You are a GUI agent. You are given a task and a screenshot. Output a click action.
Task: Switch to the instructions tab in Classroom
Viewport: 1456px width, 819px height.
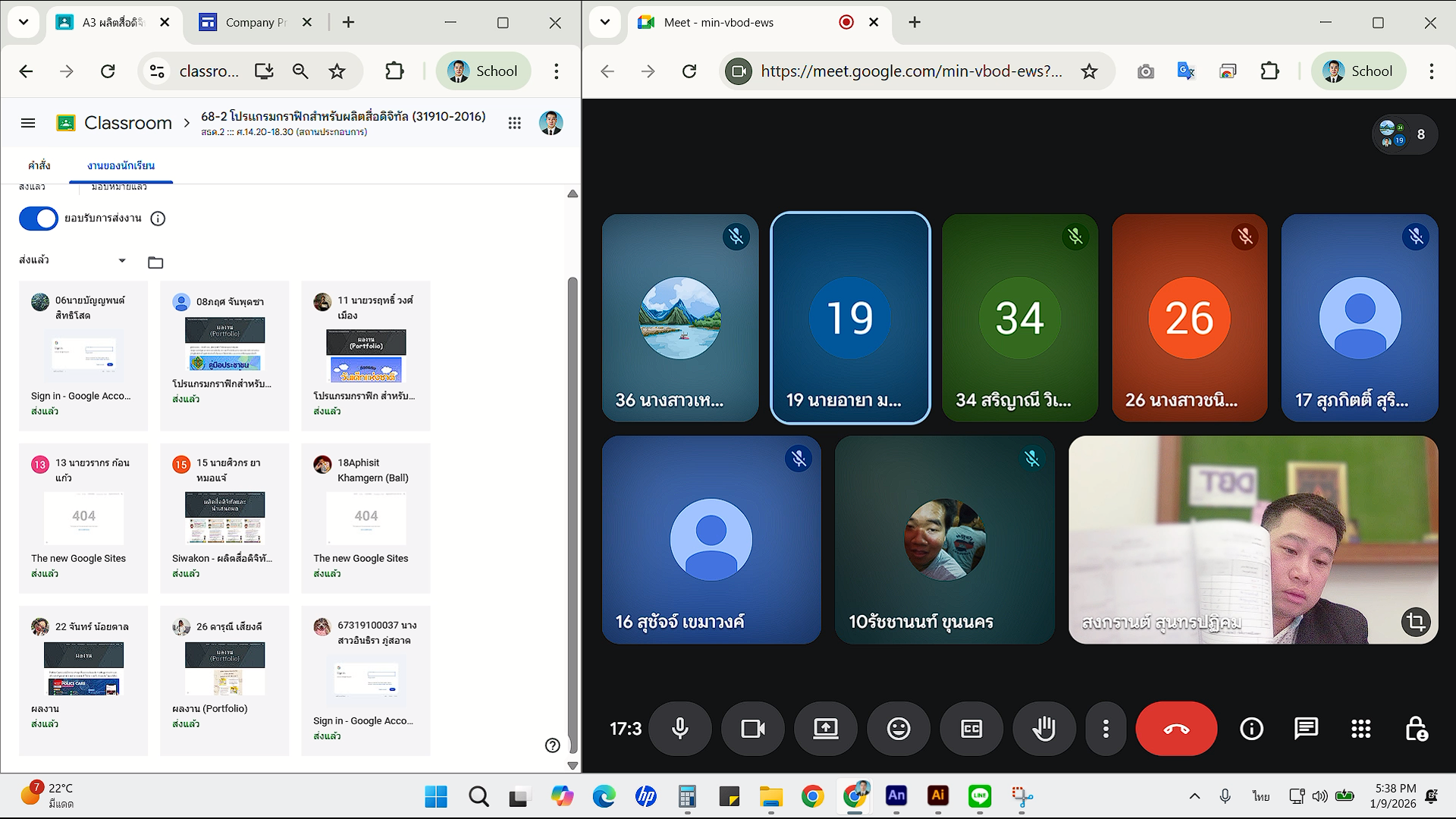point(39,165)
